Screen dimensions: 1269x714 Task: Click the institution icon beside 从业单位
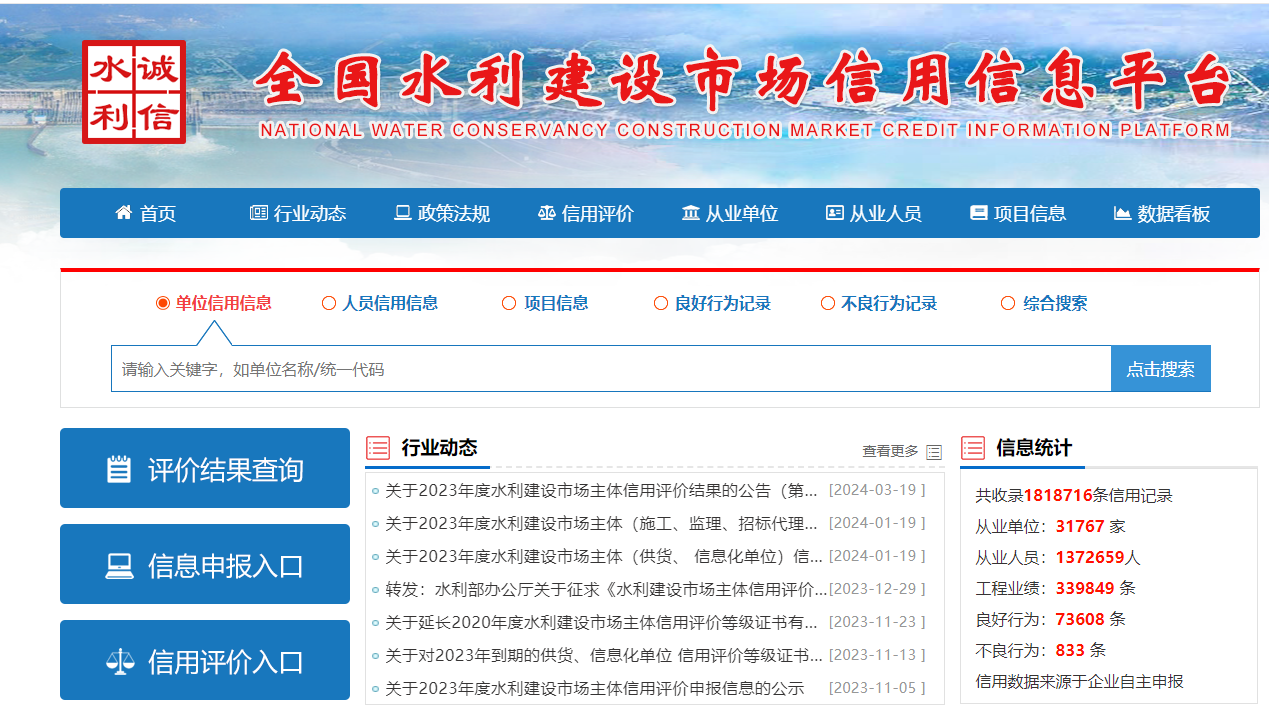(x=691, y=213)
